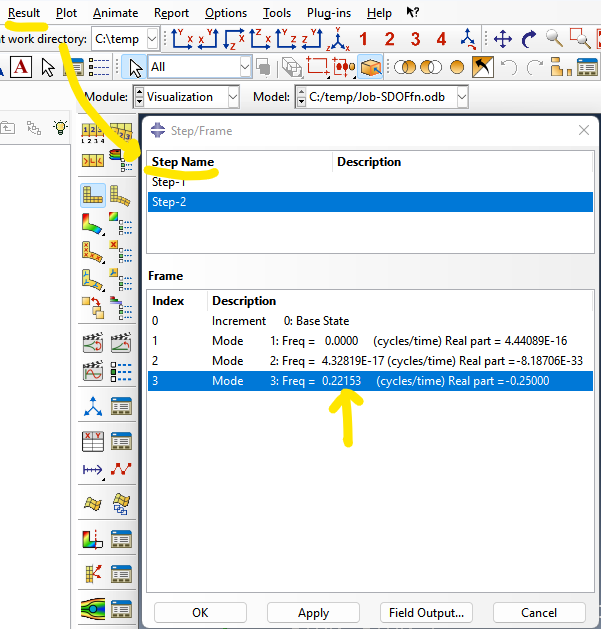
Task: Click the Step Name column header
Action: pos(240,162)
